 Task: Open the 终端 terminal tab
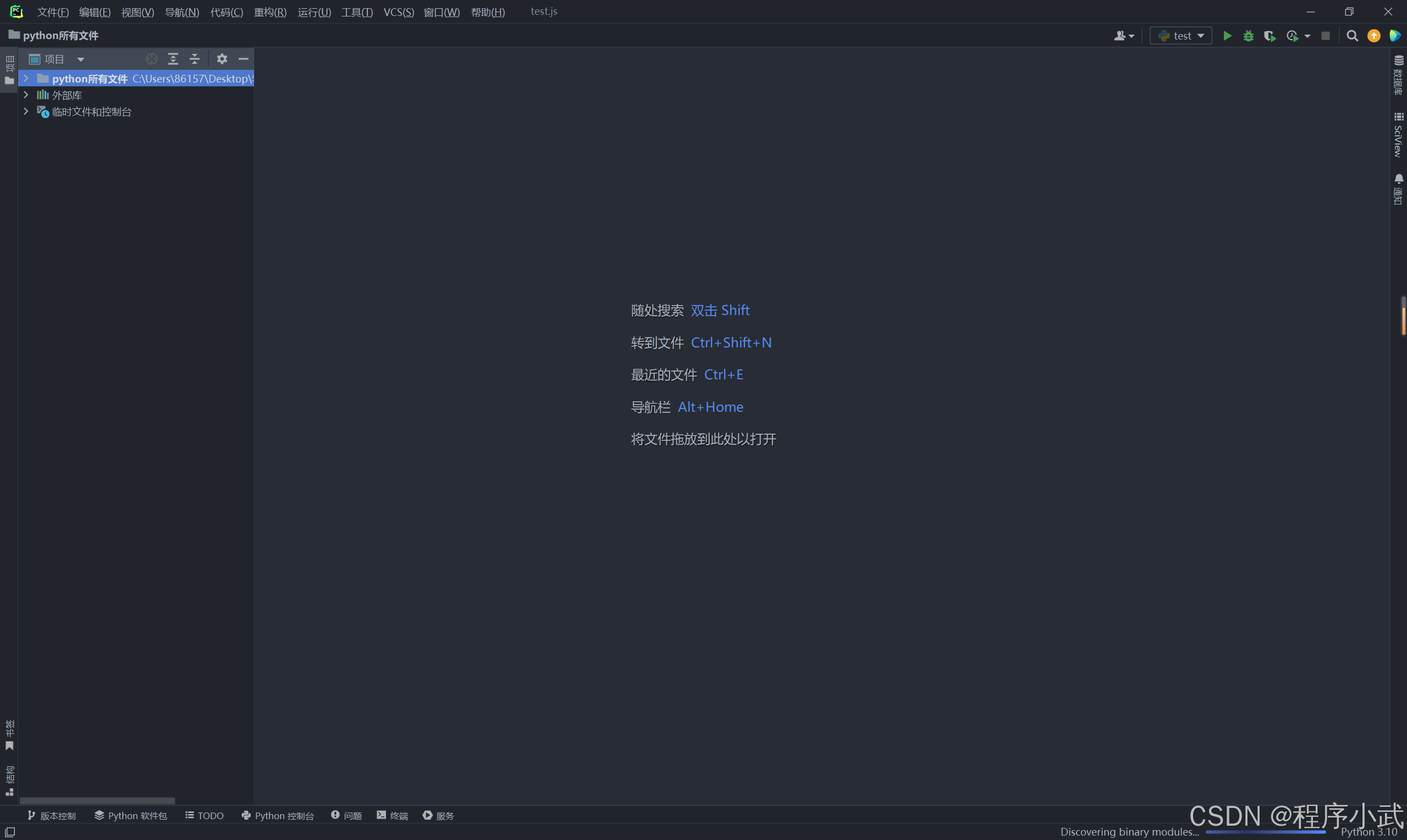point(392,815)
